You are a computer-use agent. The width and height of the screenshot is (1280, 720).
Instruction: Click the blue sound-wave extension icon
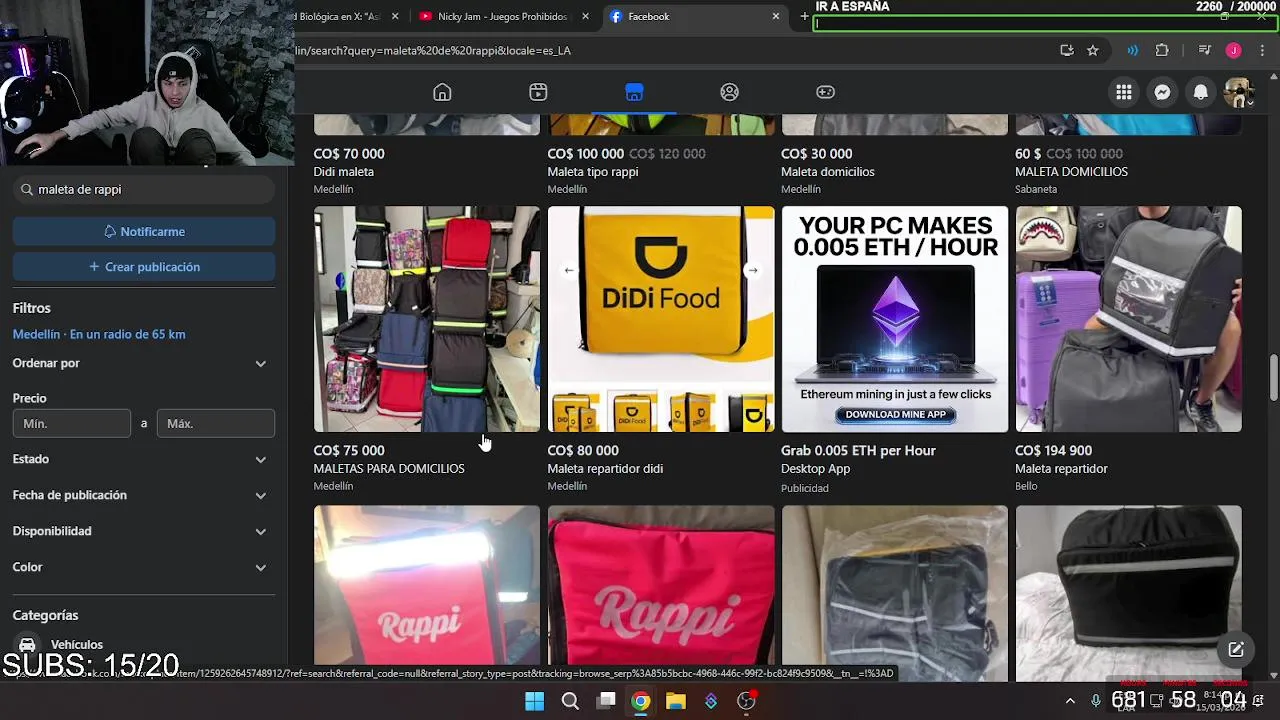1132,50
